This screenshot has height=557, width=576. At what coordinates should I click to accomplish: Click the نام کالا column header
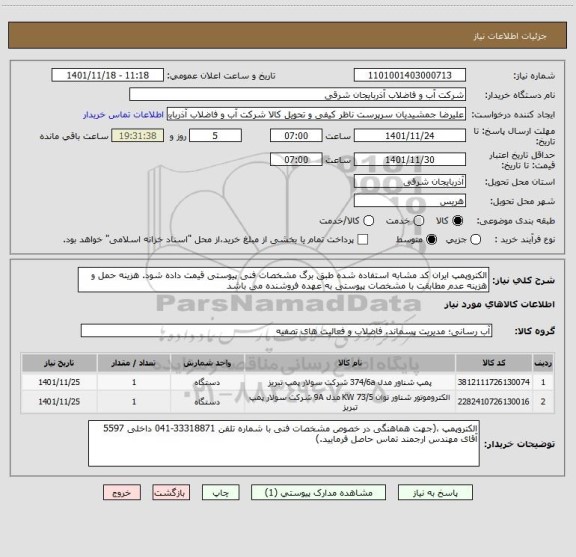[350, 363]
